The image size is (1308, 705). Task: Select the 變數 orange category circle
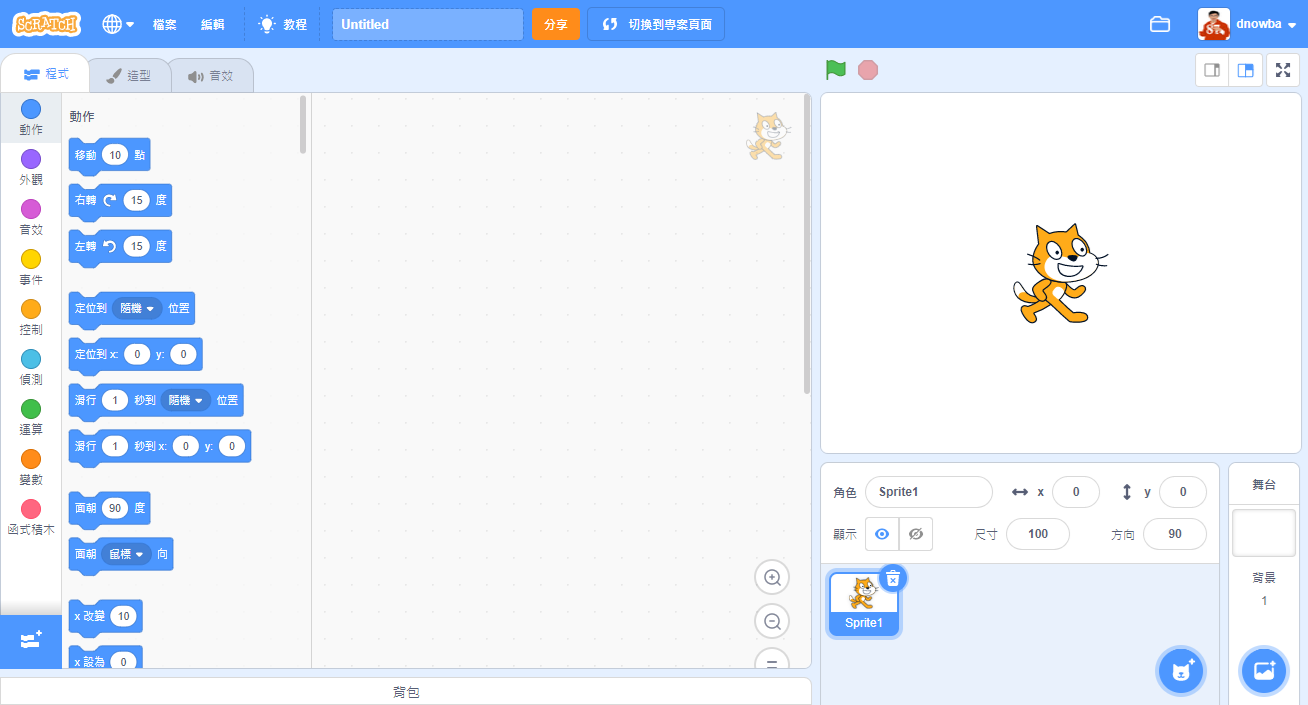pos(31,459)
